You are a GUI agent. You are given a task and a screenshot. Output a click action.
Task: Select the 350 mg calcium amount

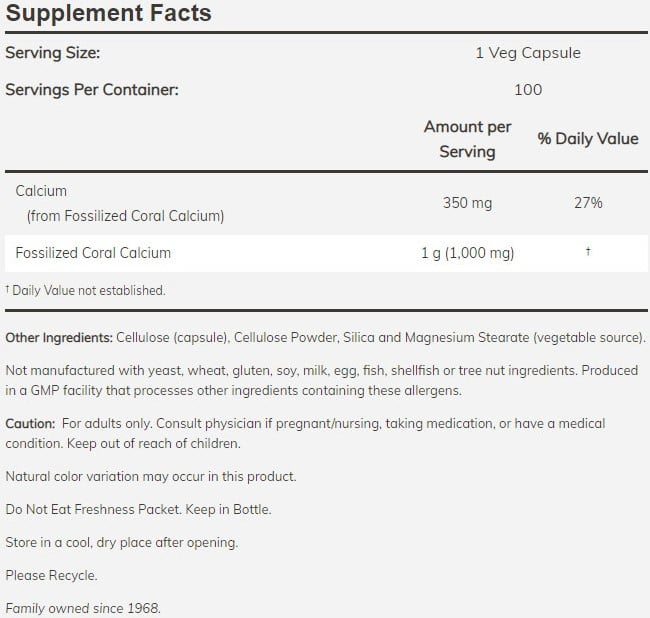(x=467, y=203)
